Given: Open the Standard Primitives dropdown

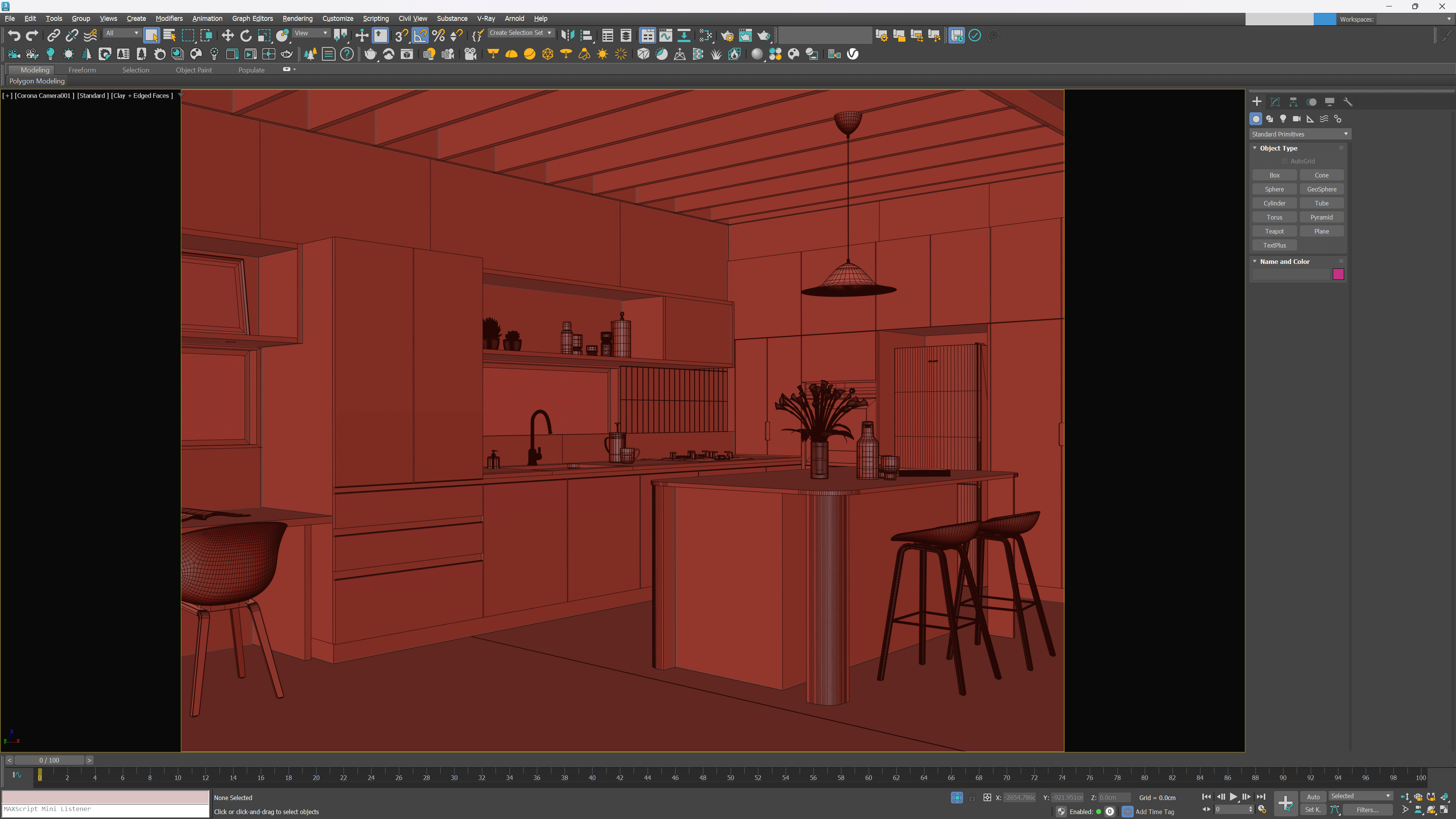Looking at the screenshot, I should [x=1299, y=134].
